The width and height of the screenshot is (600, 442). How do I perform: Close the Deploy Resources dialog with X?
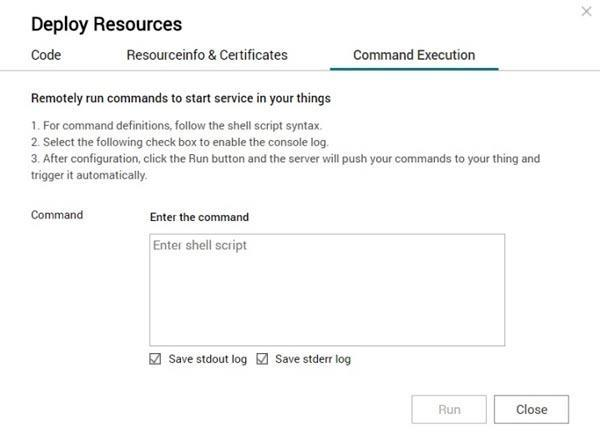(x=585, y=11)
